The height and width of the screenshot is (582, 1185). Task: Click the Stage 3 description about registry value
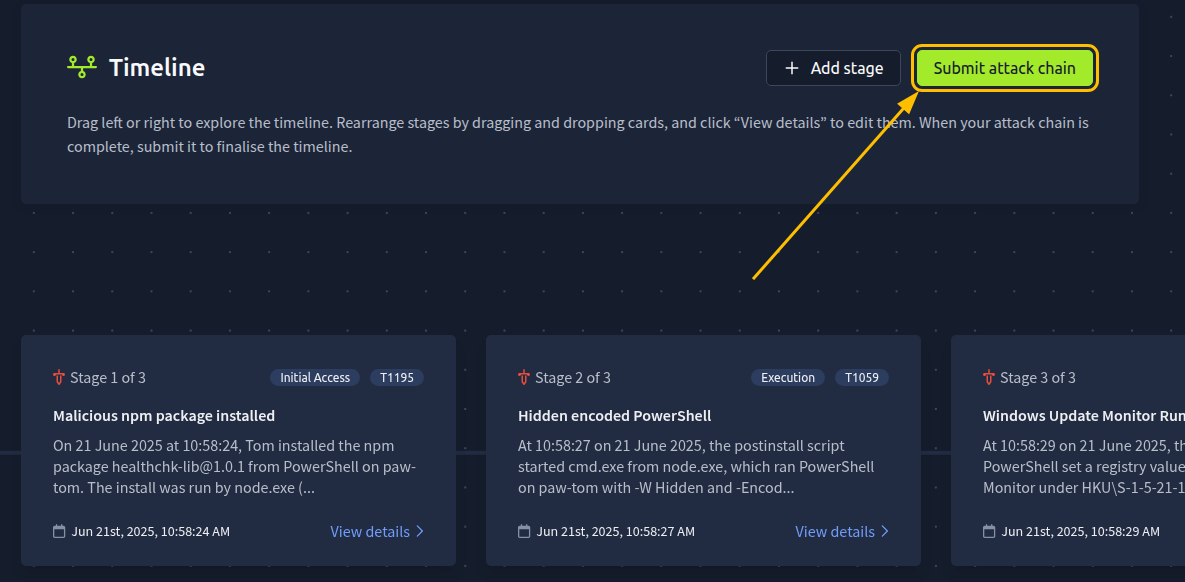[1084, 467]
